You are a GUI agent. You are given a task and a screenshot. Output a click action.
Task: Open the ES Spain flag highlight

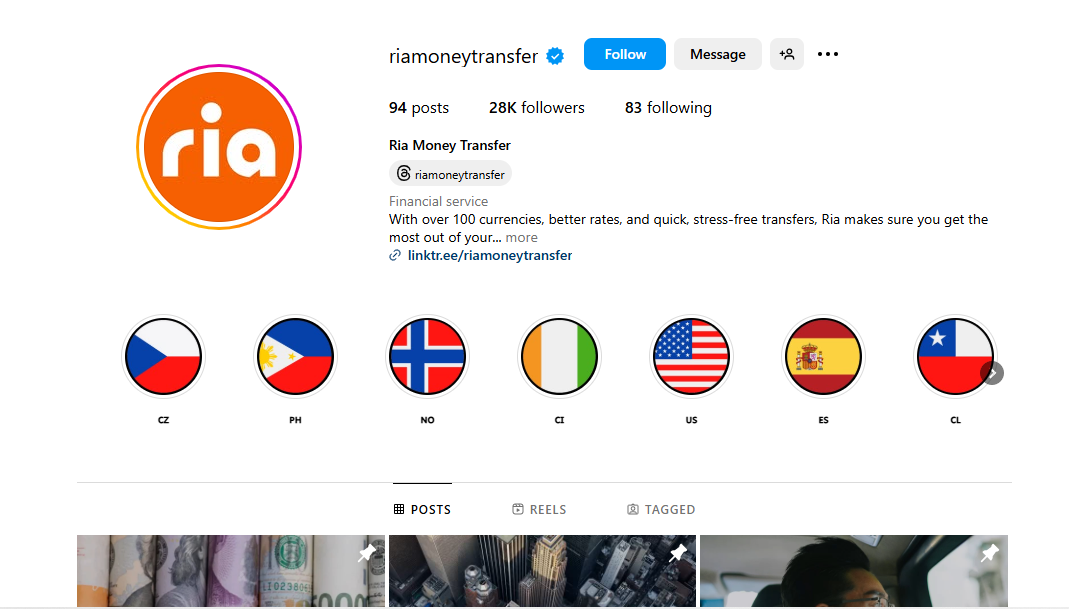tap(824, 357)
